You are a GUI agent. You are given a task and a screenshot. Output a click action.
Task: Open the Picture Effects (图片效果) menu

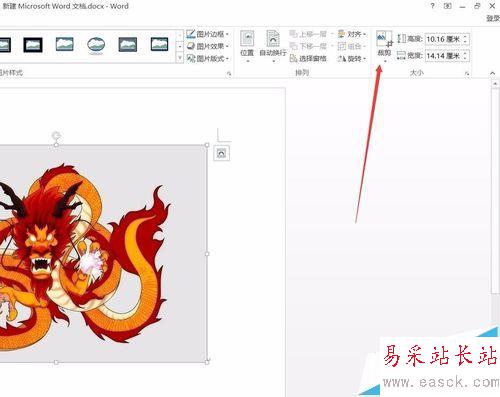click(208, 46)
